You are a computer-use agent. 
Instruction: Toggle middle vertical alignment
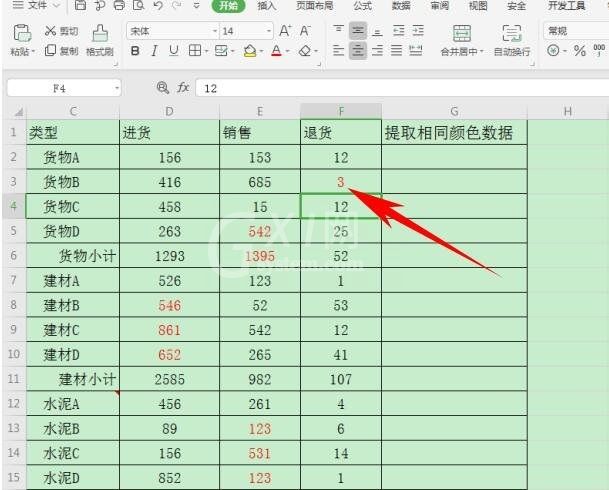[358, 30]
